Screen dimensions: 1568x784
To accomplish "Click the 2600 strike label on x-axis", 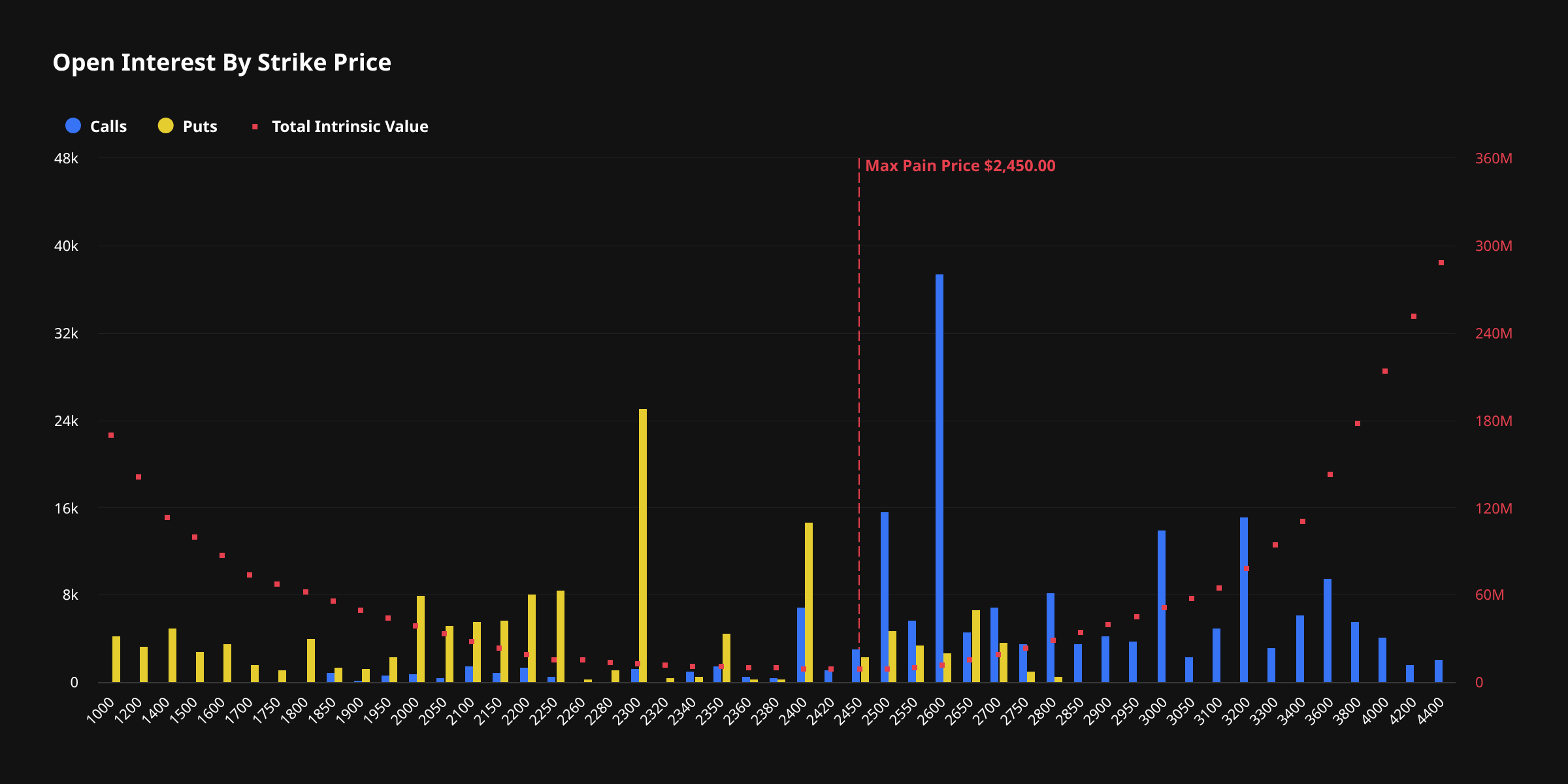I will click(930, 710).
